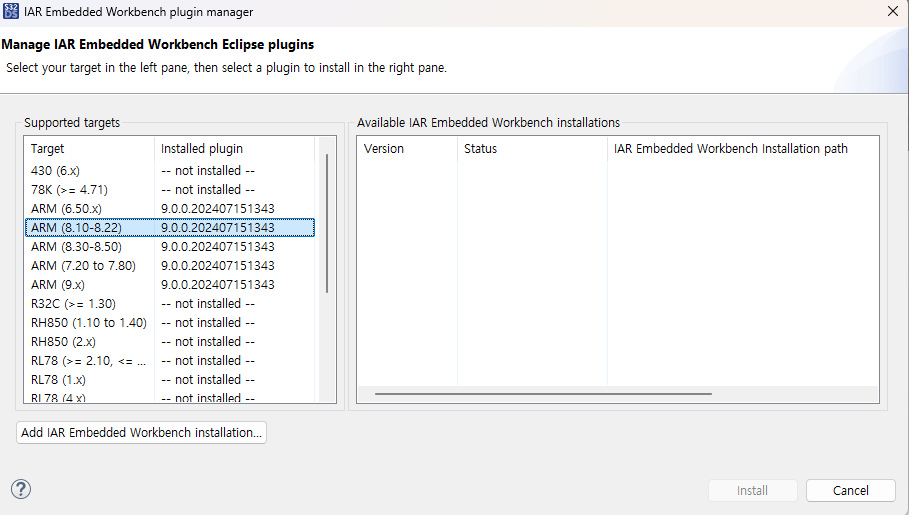
Task: Click not installed cell for RL78 (1.x)
Action: [x=208, y=380]
